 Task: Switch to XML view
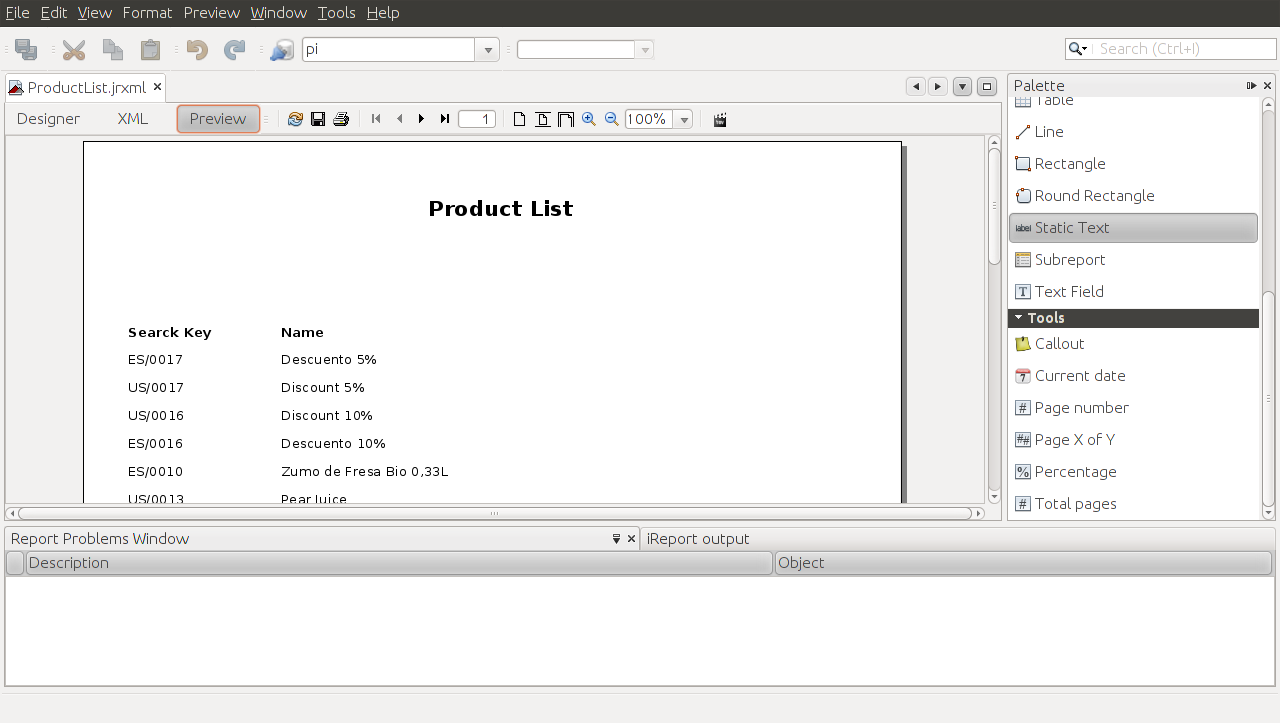(132, 119)
